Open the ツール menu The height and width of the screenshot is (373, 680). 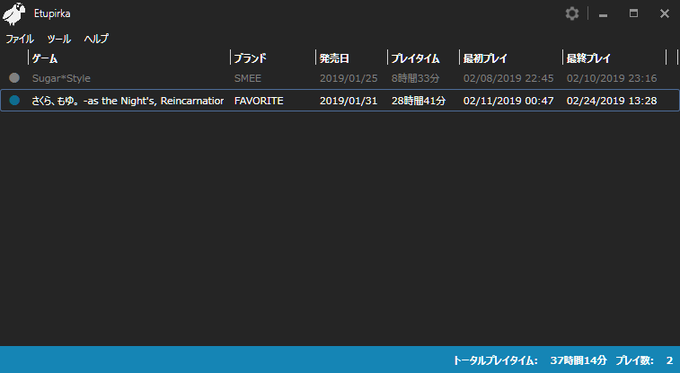pyautogui.click(x=59, y=39)
